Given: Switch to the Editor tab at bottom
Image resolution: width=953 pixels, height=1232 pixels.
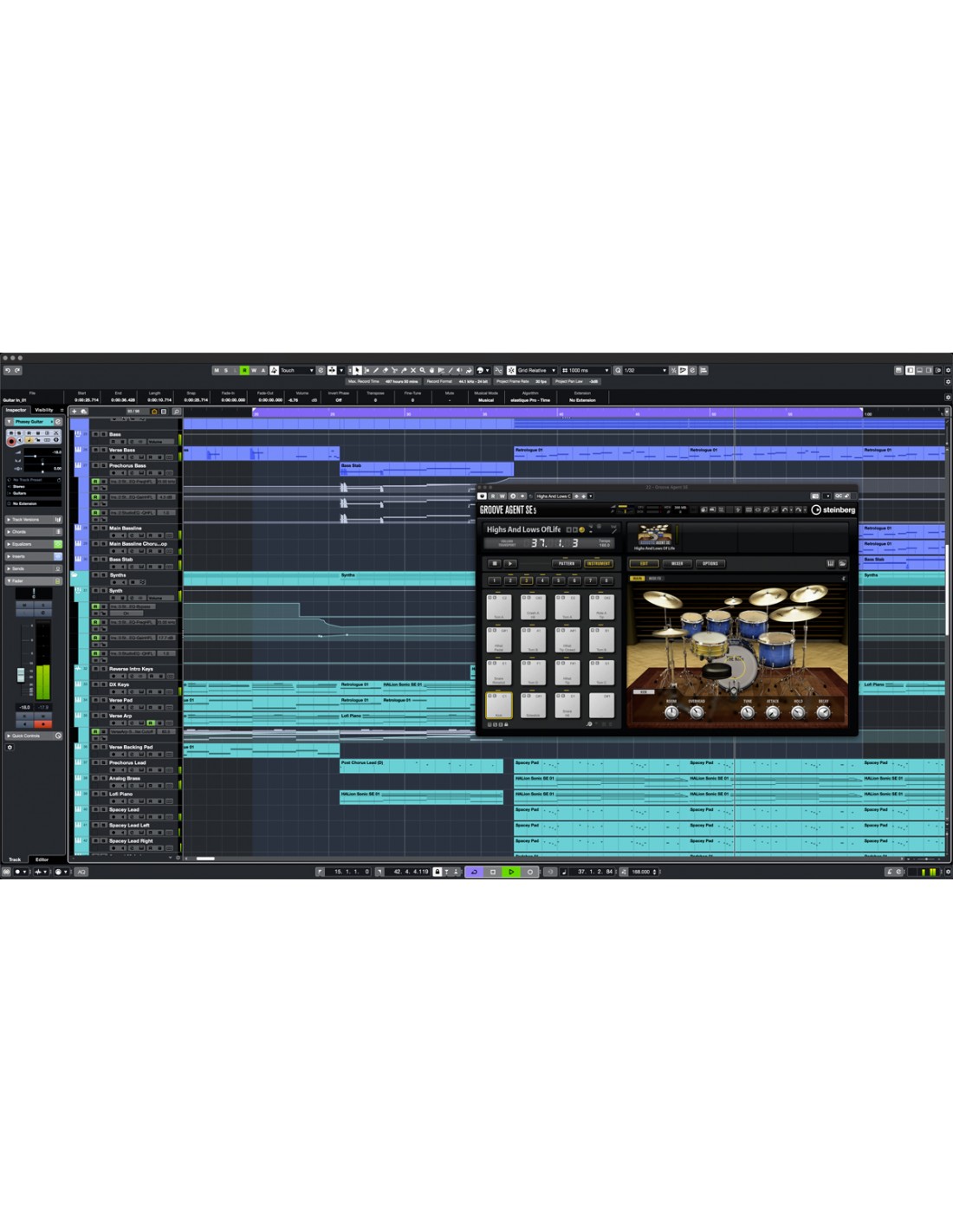Looking at the screenshot, I should click(x=42, y=859).
